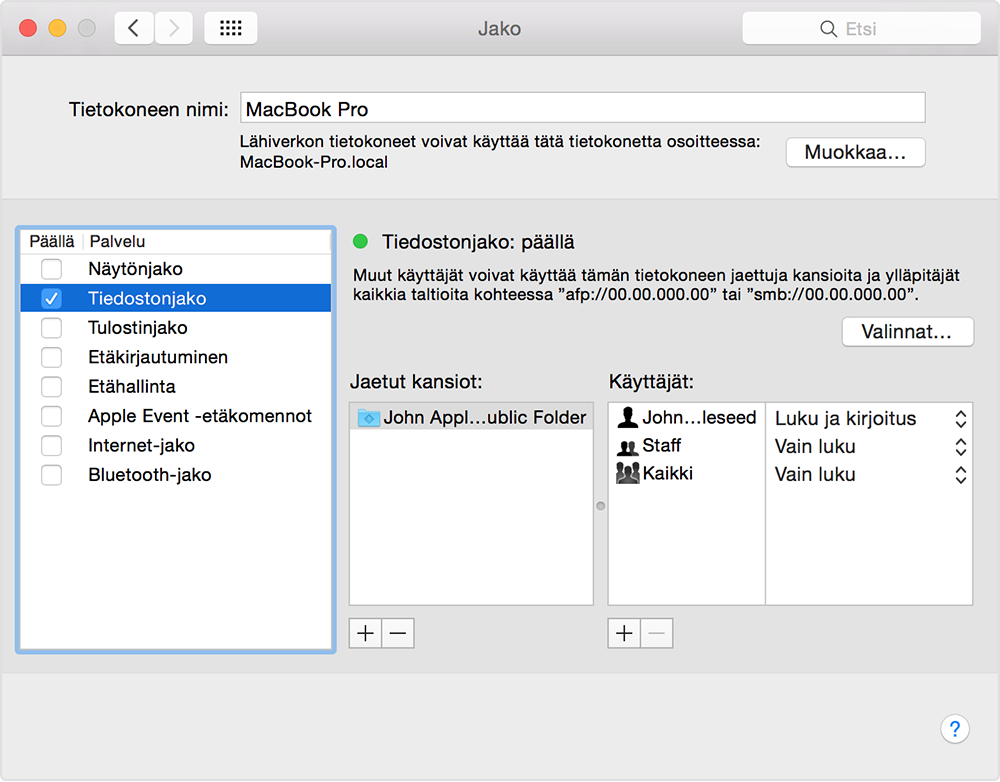This screenshot has height=782, width=1000.
Task: Click the magnifier icon in search
Action: pos(828,29)
